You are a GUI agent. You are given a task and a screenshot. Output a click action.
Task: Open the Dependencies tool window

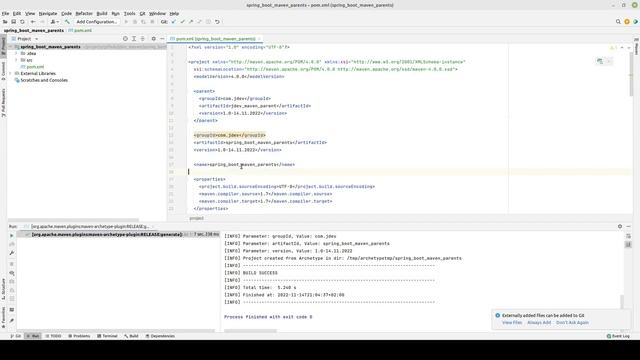coord(160,336)
